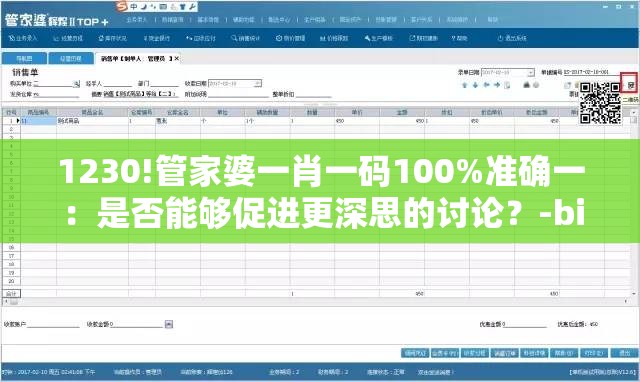Screen dimensions: 640x382
Task: Open the Sogou soft keyboard icon
Action: tap(163, 7)
